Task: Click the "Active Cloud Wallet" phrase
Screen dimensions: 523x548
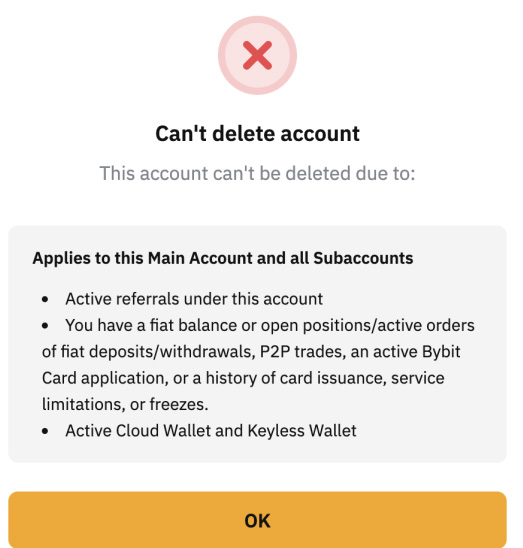Action: (x=138, y=431)
